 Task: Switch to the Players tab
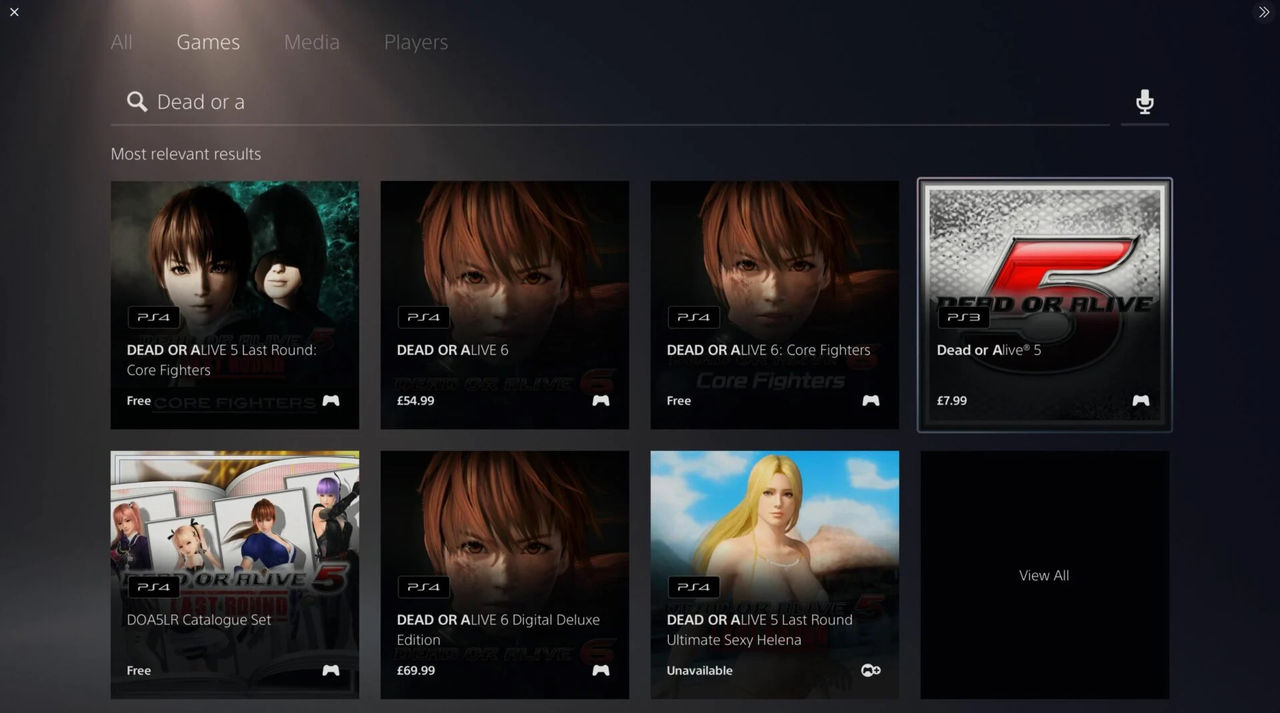(415, 42)
